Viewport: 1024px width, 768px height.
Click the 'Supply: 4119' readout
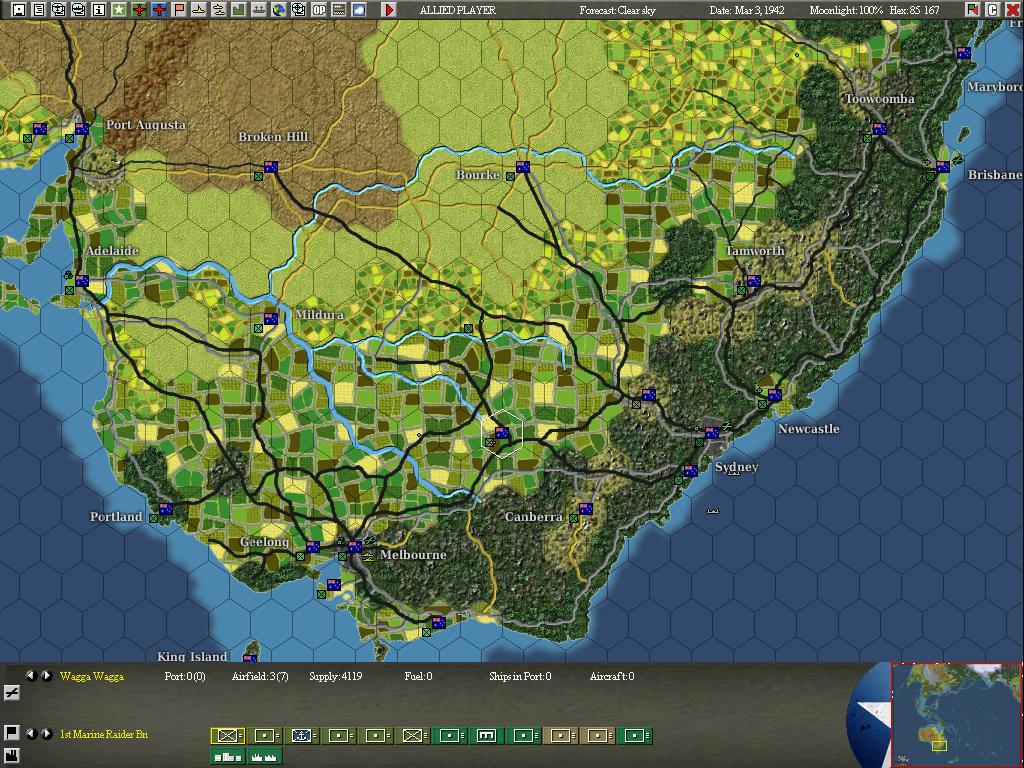pos(336,676)
